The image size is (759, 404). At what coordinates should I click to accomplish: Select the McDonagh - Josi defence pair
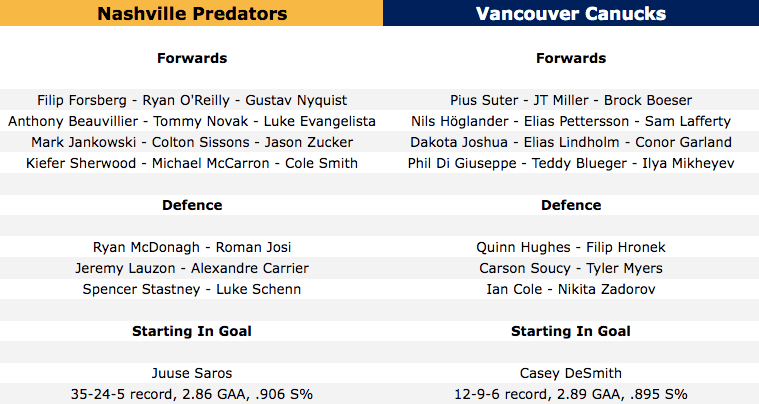192,247
